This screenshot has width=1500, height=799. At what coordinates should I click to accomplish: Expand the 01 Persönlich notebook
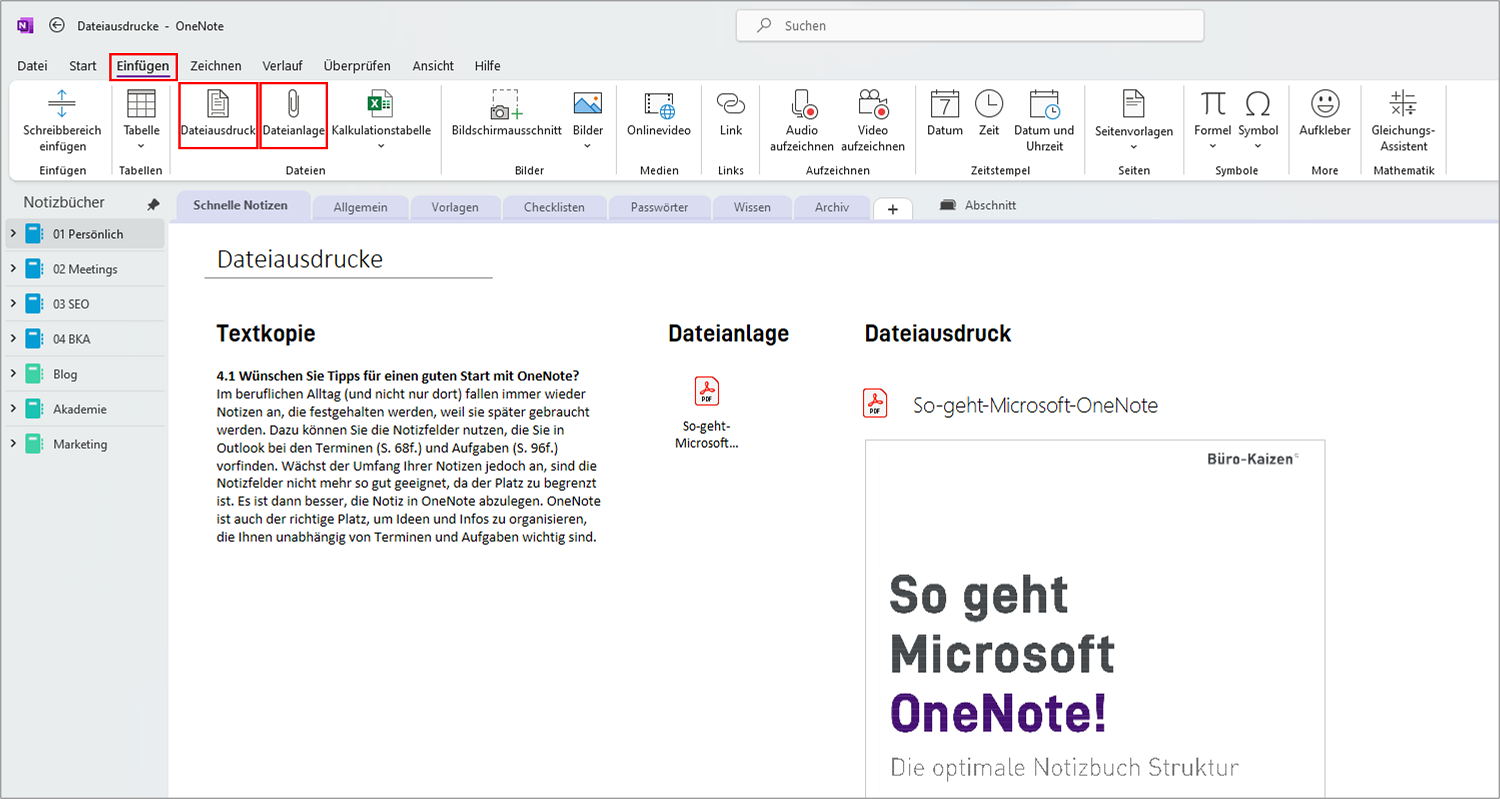[x=13, y=234]
